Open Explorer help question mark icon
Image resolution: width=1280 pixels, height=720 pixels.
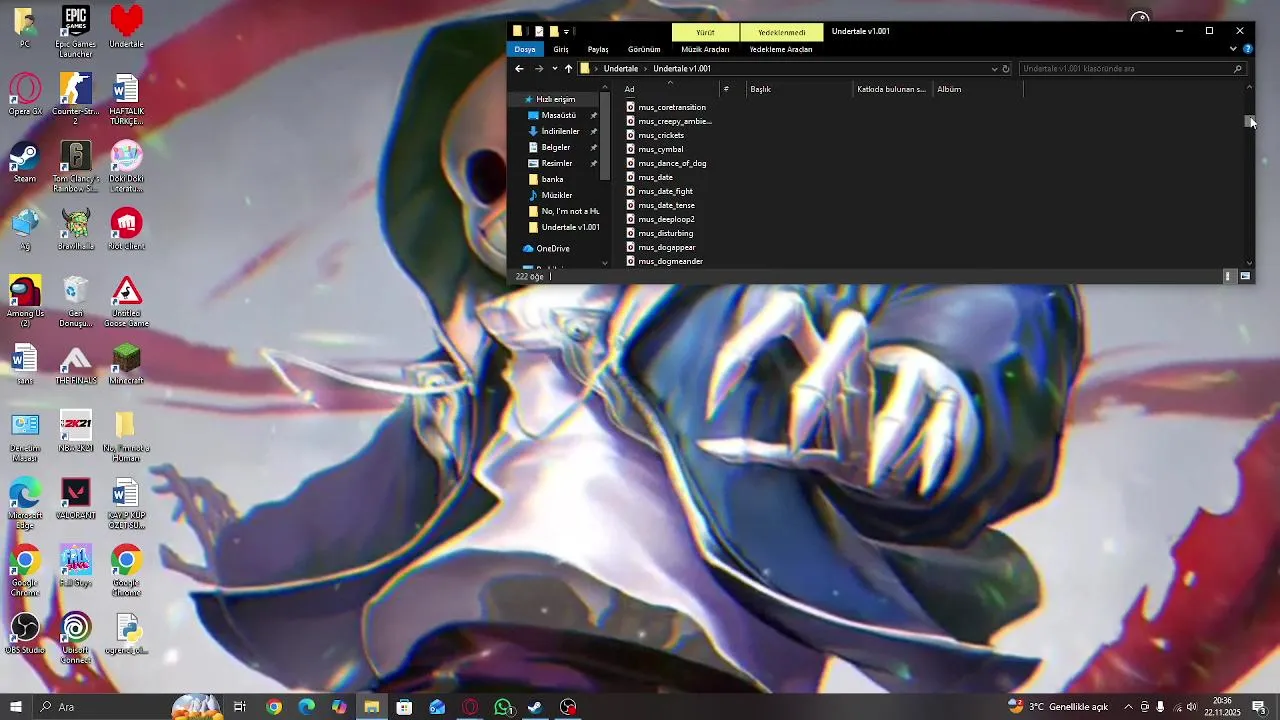click(x=1248, y=49)
